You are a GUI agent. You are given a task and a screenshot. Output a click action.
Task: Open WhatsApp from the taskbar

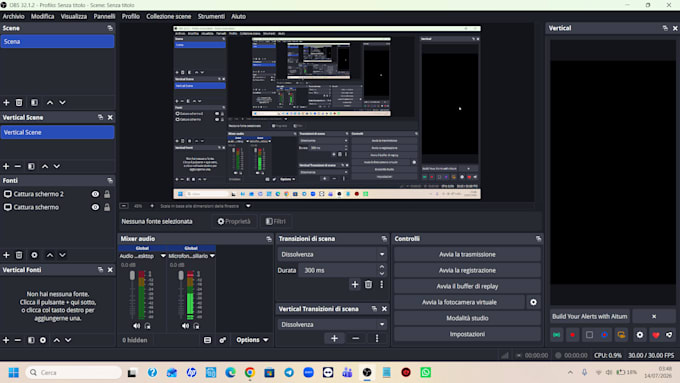point(425,373)
